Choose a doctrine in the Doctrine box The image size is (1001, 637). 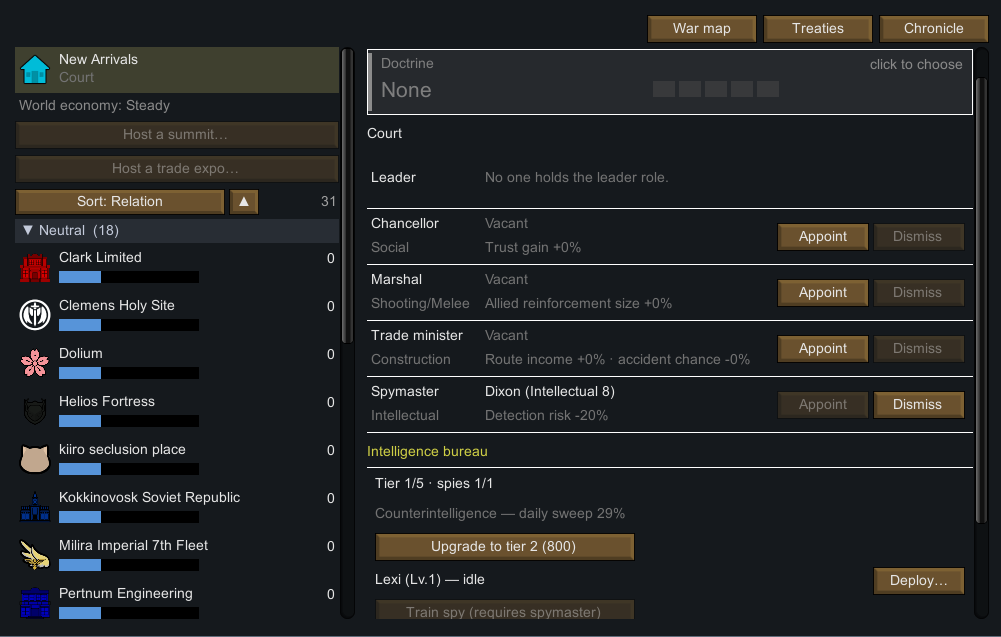click(670, 82)
